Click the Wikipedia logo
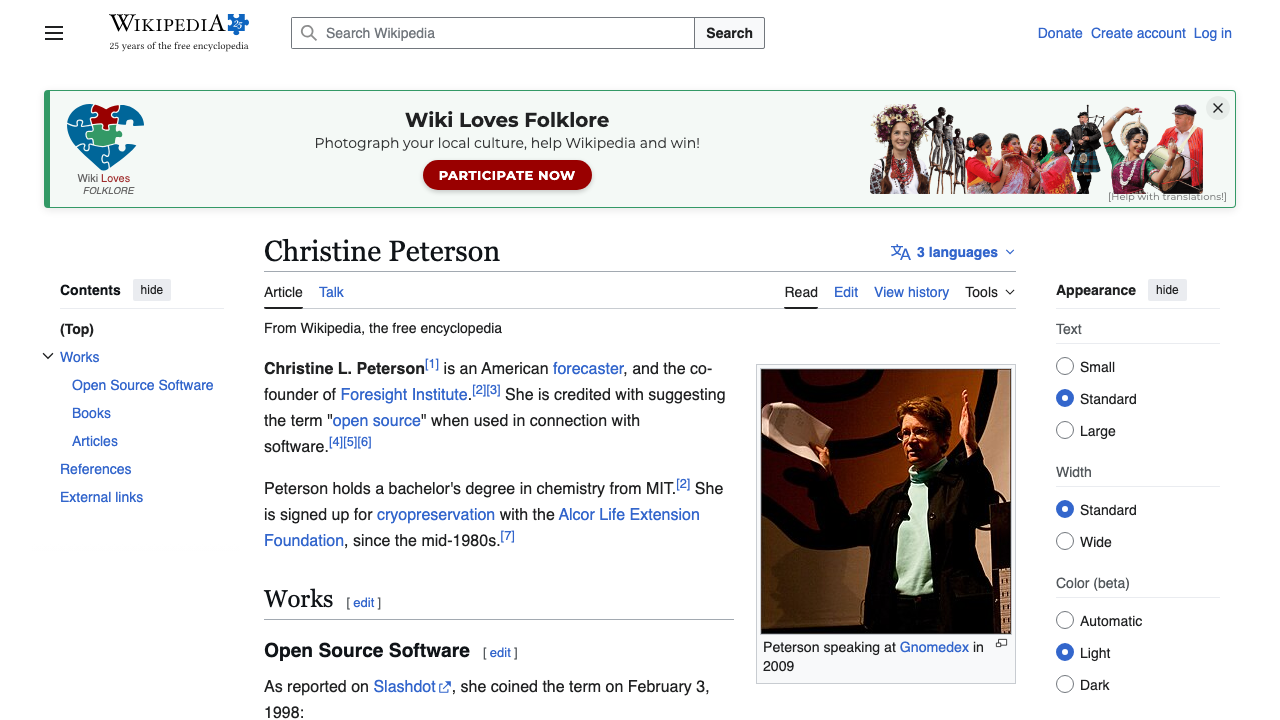The image size is (1280, 720). tap(179, 32)
